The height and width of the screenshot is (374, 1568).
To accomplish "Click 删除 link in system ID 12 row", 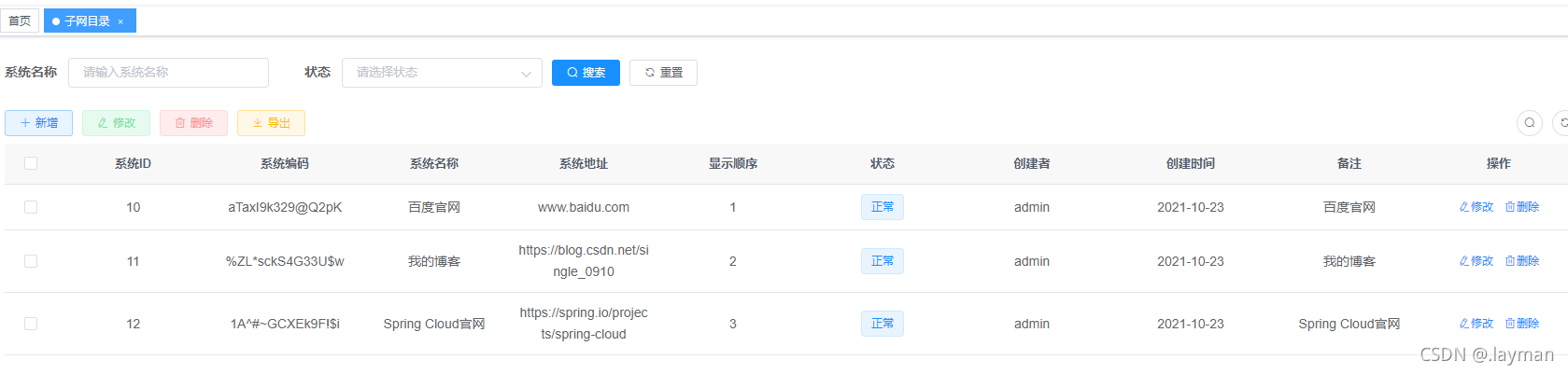I will [x=1522, y=324].
